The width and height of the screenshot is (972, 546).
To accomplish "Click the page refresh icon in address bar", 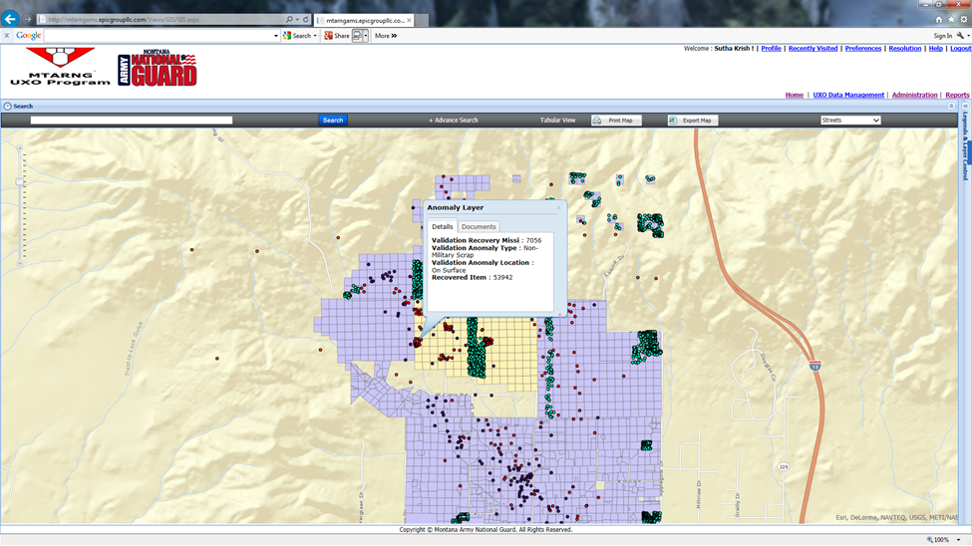I will pos(305,19).
